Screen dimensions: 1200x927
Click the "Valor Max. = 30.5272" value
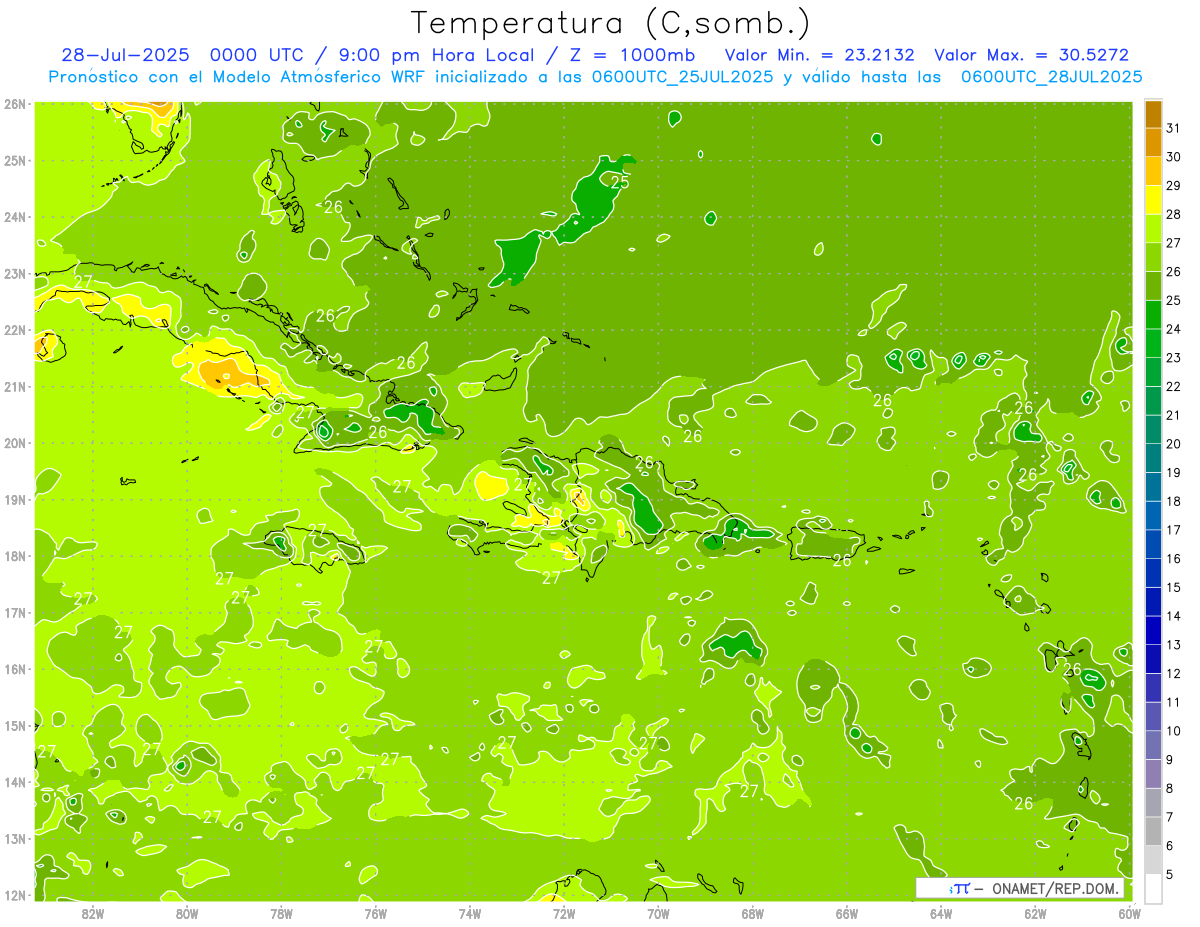[x=1031, y=55]
